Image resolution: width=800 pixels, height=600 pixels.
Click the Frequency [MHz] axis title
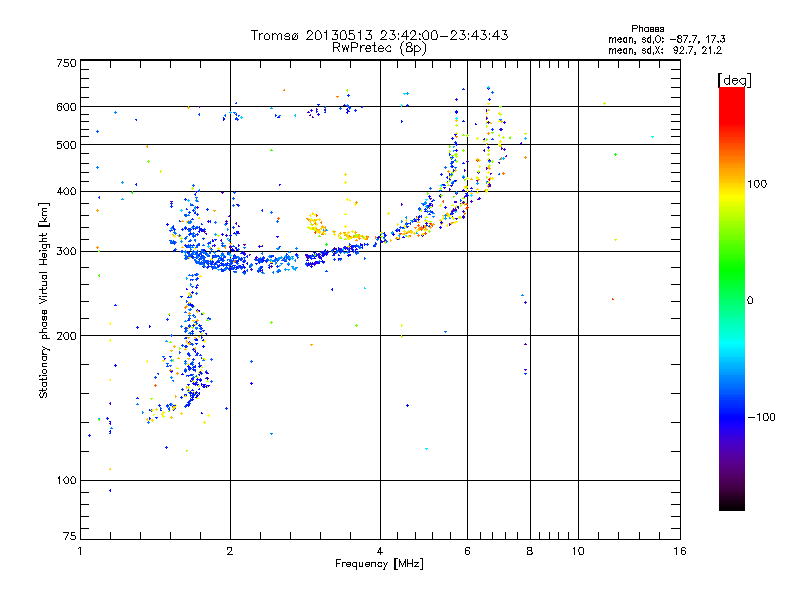tap(379, 564)
